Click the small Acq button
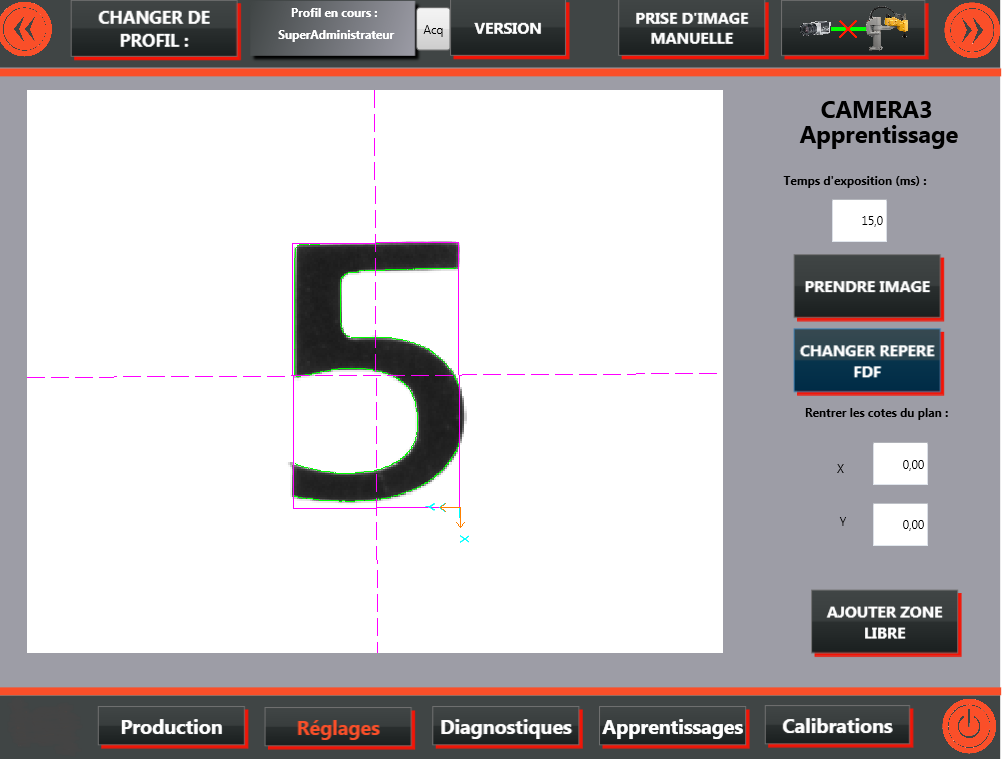 tap(433, 29)
